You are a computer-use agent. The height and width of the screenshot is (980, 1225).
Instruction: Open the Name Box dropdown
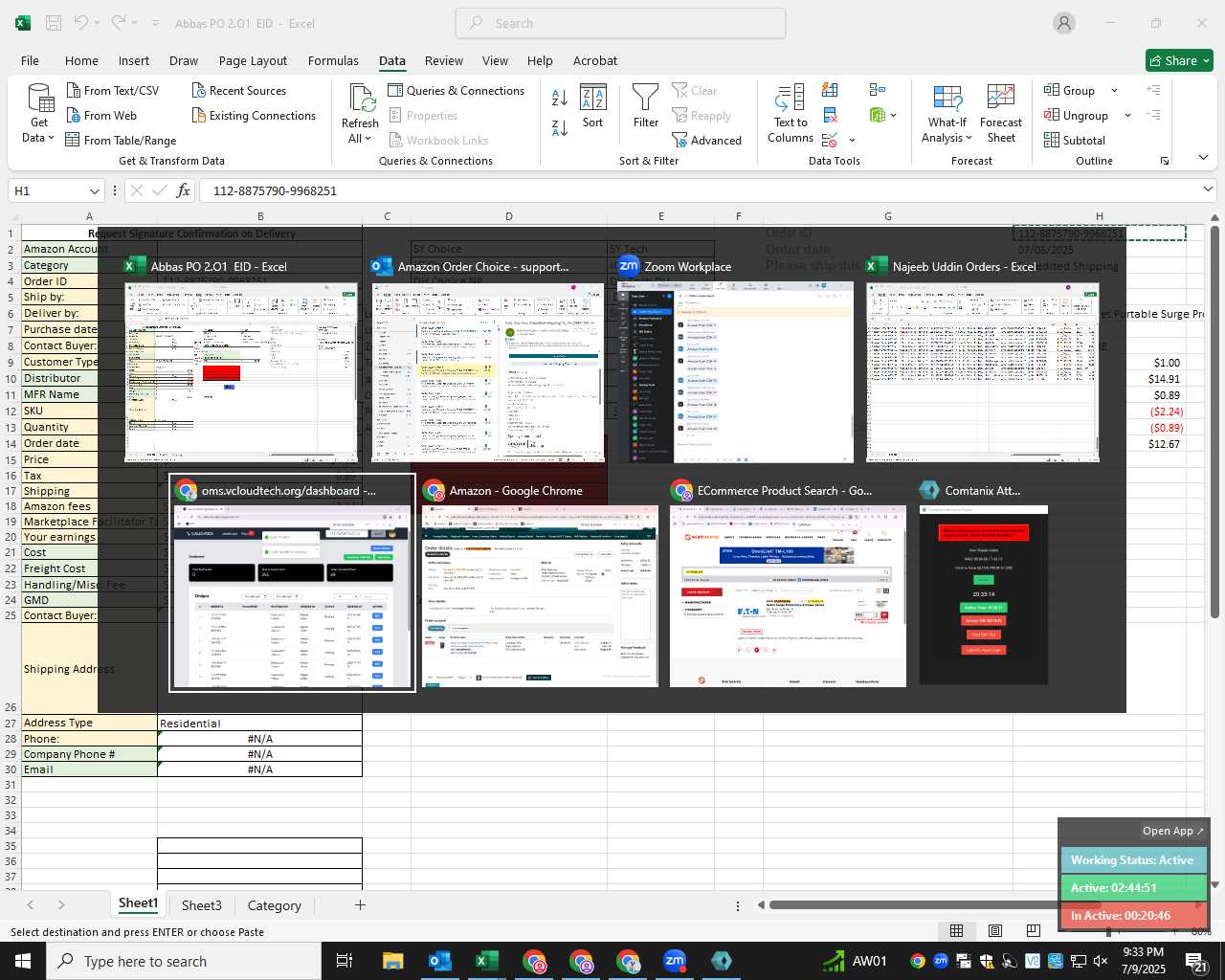coord(94,190)
